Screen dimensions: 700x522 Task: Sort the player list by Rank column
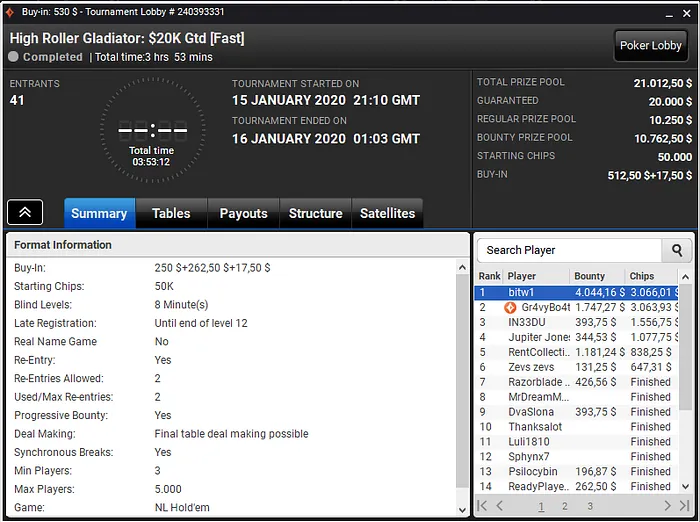tap(489, 276)
